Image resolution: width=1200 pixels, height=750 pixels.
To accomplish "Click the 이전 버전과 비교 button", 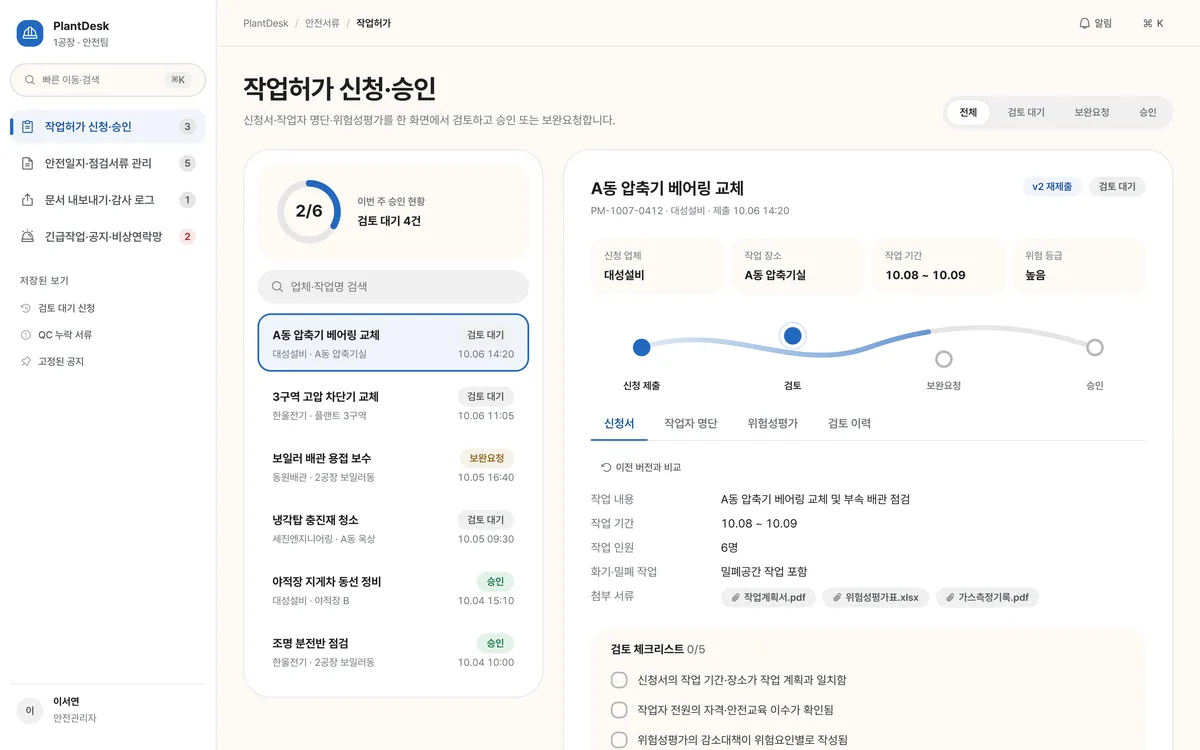I will pyautogui.click(x=641, y=467).
